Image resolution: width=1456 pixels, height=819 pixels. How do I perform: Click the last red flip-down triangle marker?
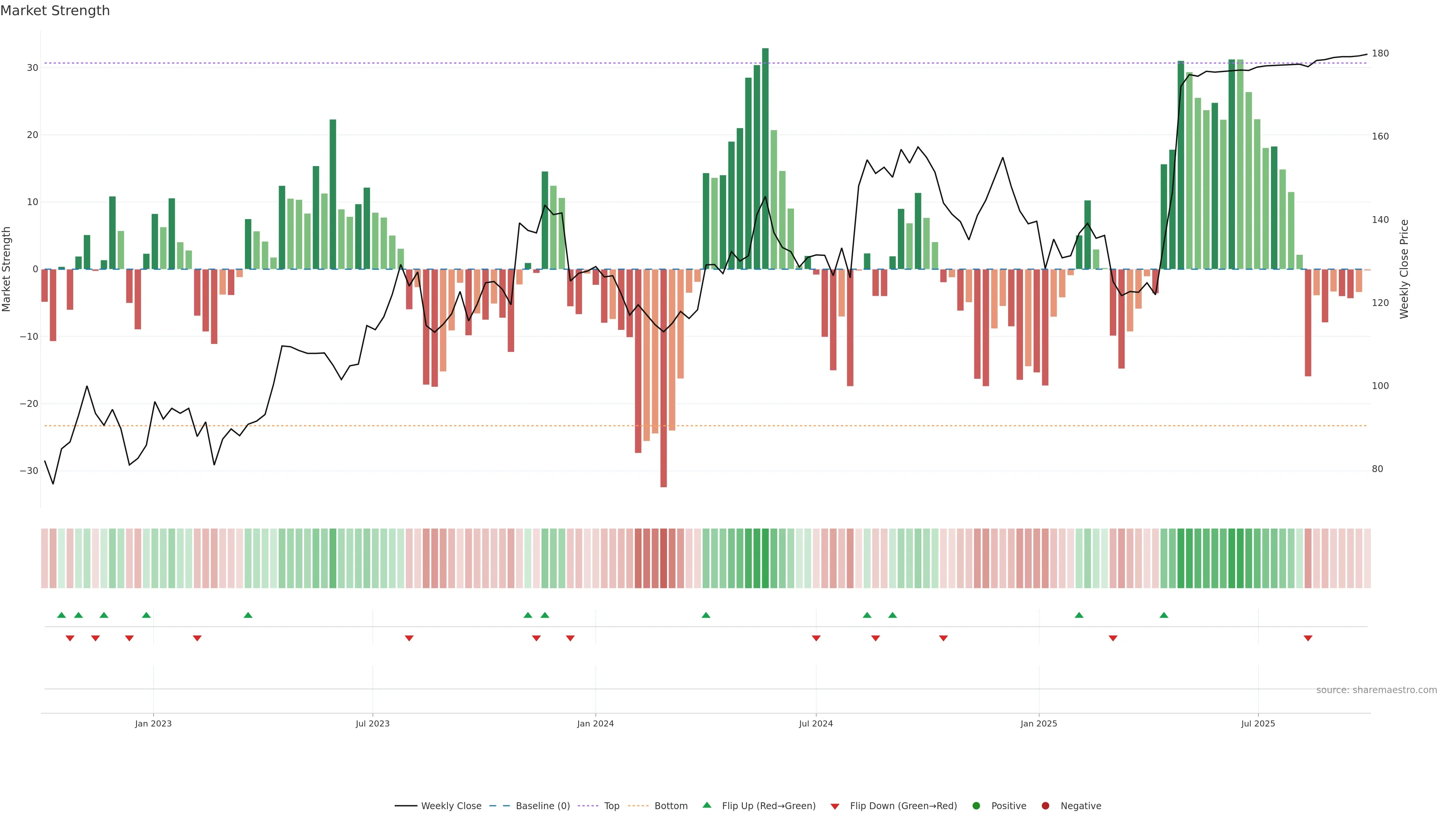(1308, 638)
